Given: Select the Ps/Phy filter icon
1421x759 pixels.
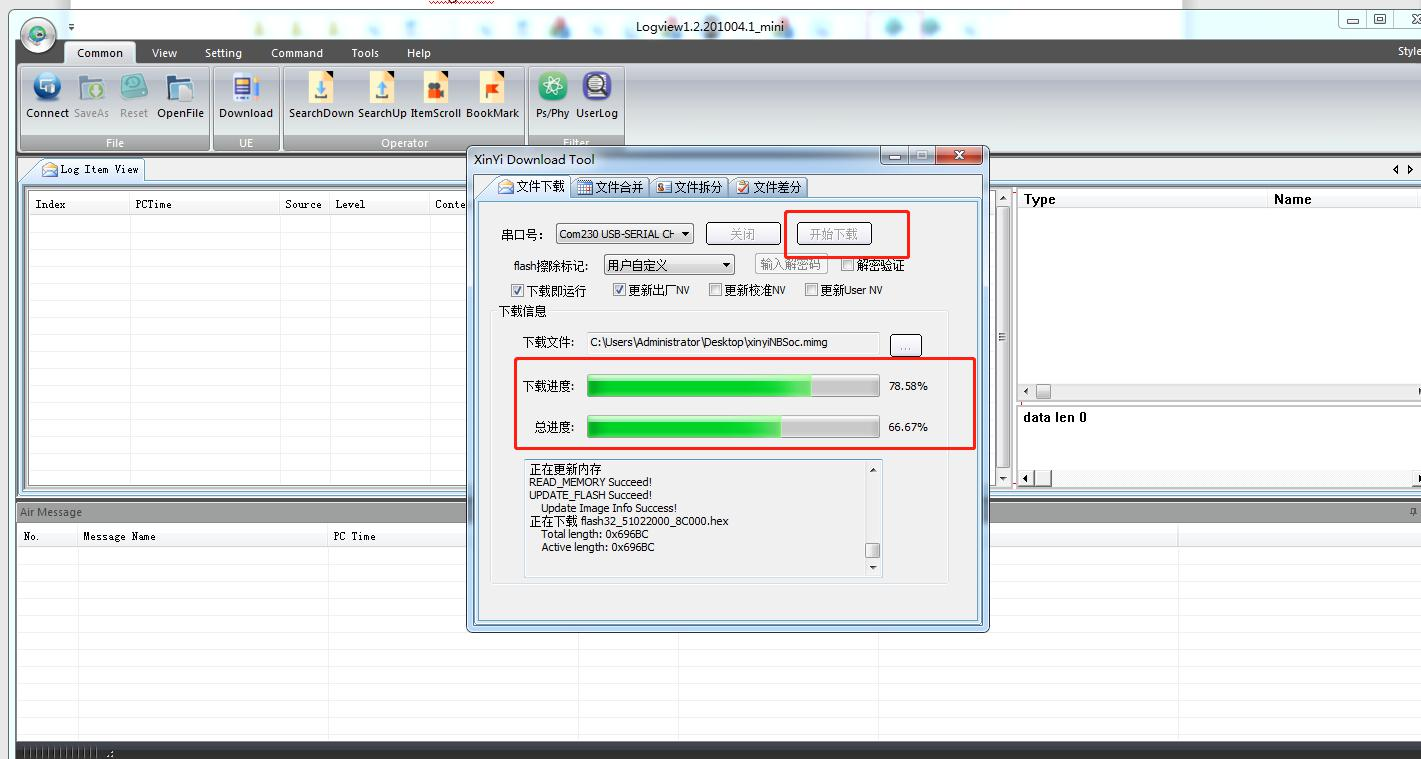Looking at the screenshot, I should 552,88.
